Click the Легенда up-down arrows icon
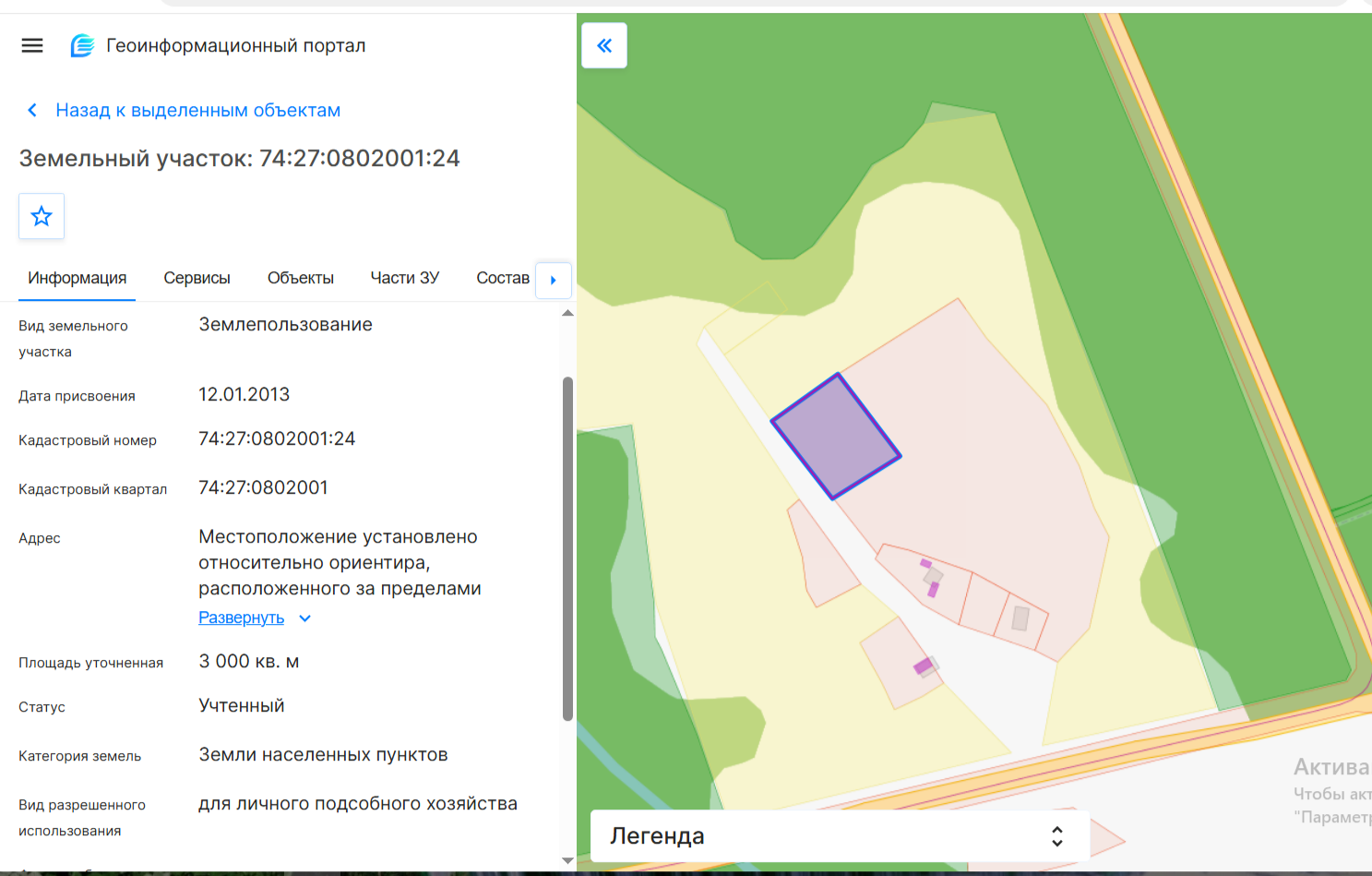Viewport: 1372px width, 876px height. [1057, 836]
